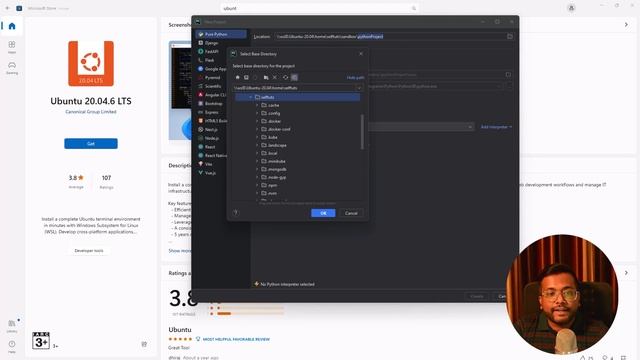Click OK in Select Base Directory dialog
Screen dimensions: 640x360
point(323,213)
